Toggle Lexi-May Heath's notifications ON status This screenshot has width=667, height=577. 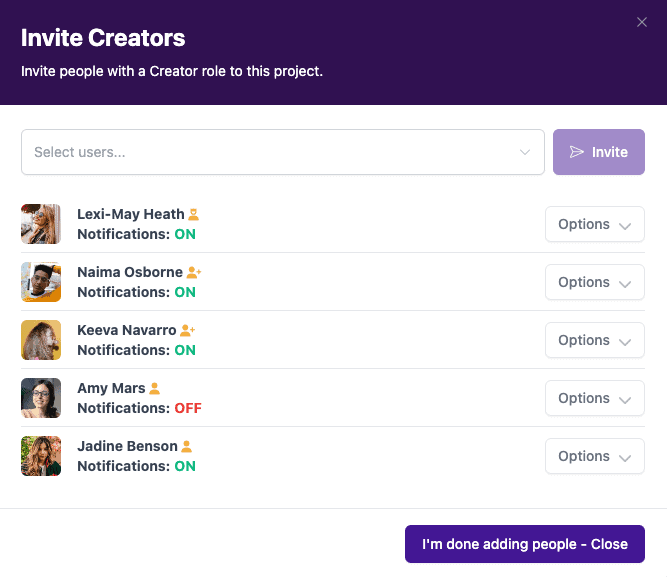tap(185, 234)
